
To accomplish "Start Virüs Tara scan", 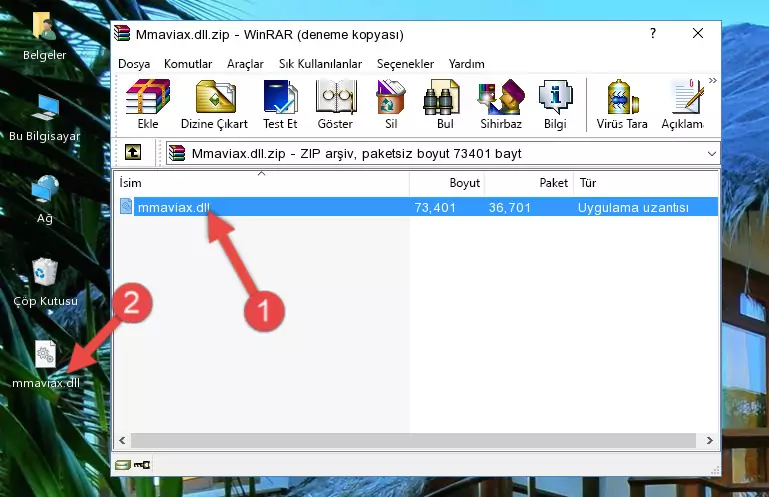I will tap(622, 104).
